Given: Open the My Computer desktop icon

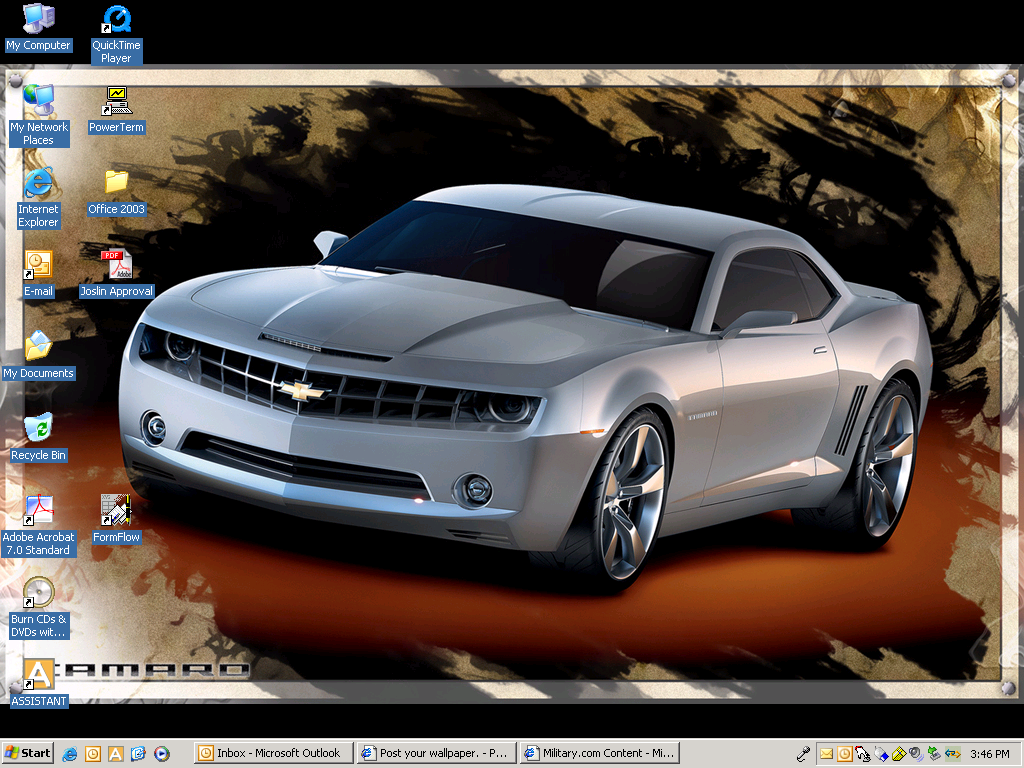Looking at the screenshot, I should 38,18.
